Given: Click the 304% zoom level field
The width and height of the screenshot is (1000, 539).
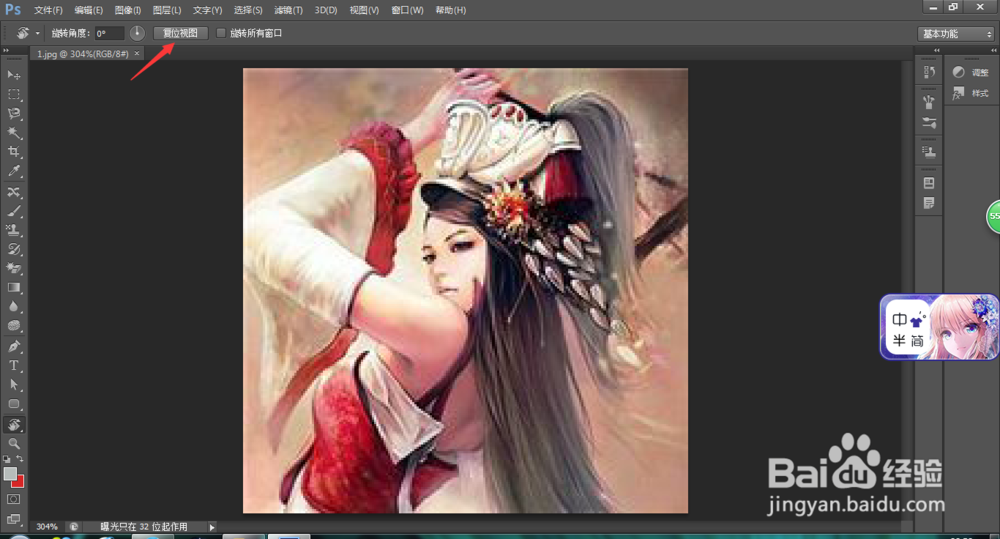Looking at the screenshot, I should point(47,527).
